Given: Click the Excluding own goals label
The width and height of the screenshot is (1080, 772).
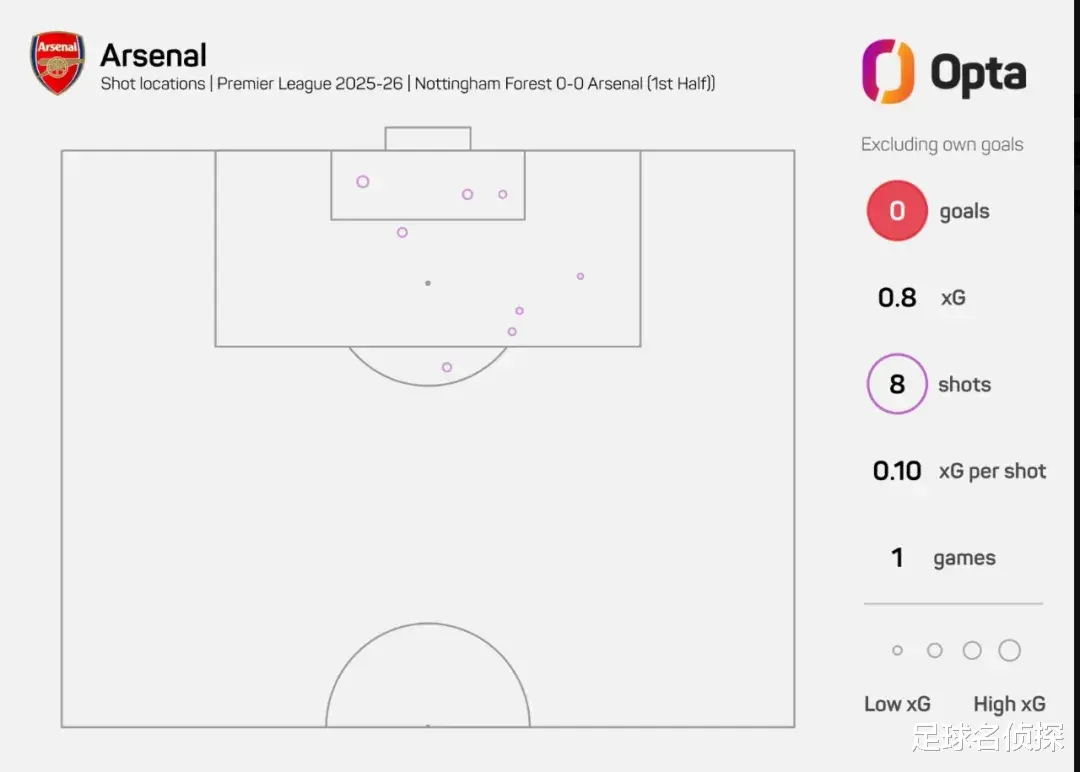Looking at the screenshot, I should (x=942, y=145).
